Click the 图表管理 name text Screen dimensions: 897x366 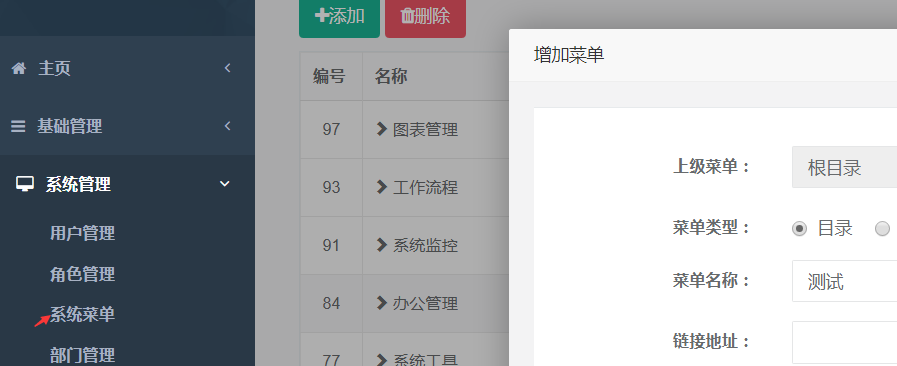point(426,130)
